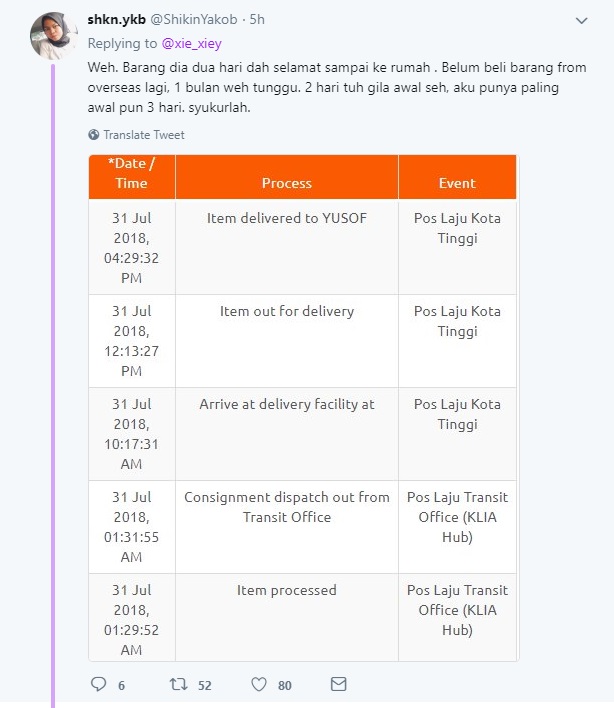Screen dimensions: 614x708
Task: Click the Event column header
Action: (457, 183)
